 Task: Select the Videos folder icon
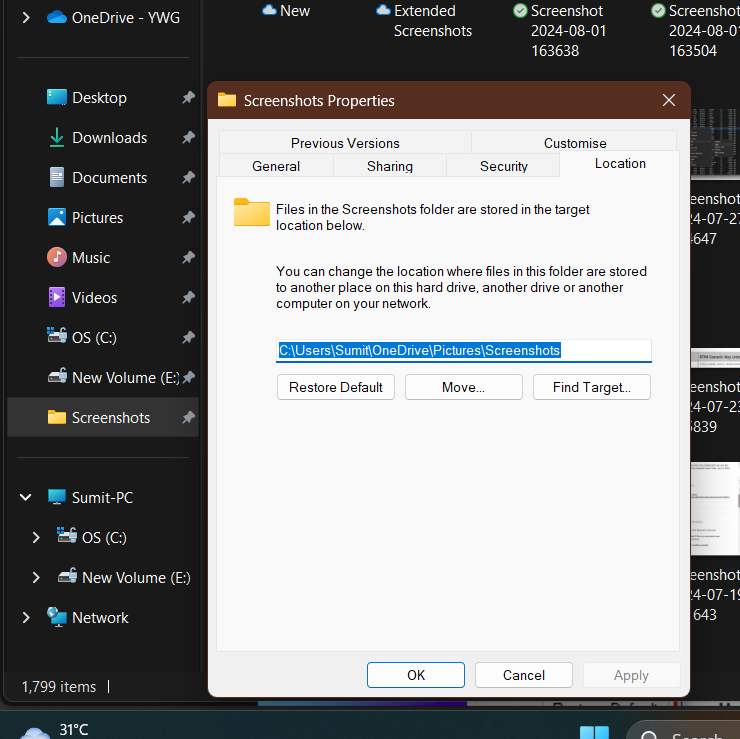pos(57,297)
